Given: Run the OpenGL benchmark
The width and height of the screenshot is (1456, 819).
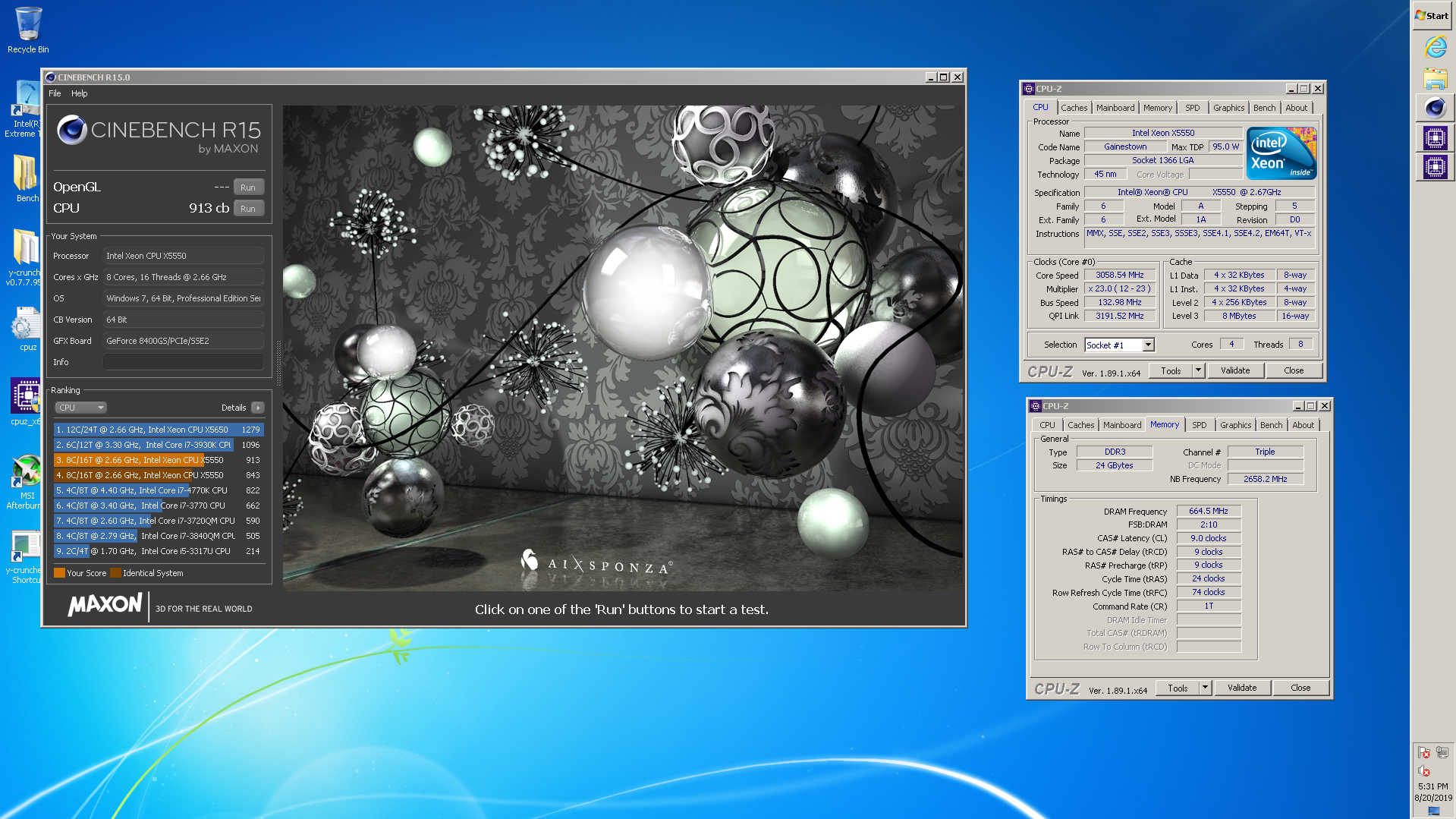Looking at the screenshot, I should point(248,187).
